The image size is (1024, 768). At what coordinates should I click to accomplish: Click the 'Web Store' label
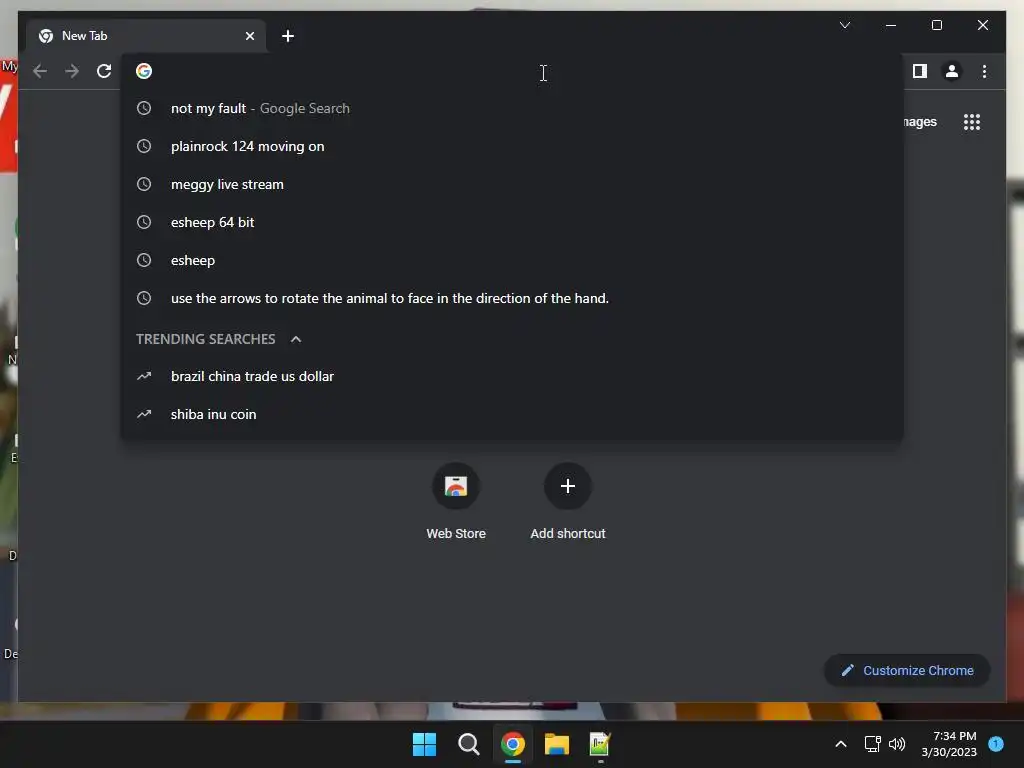(x=456, y=534)
